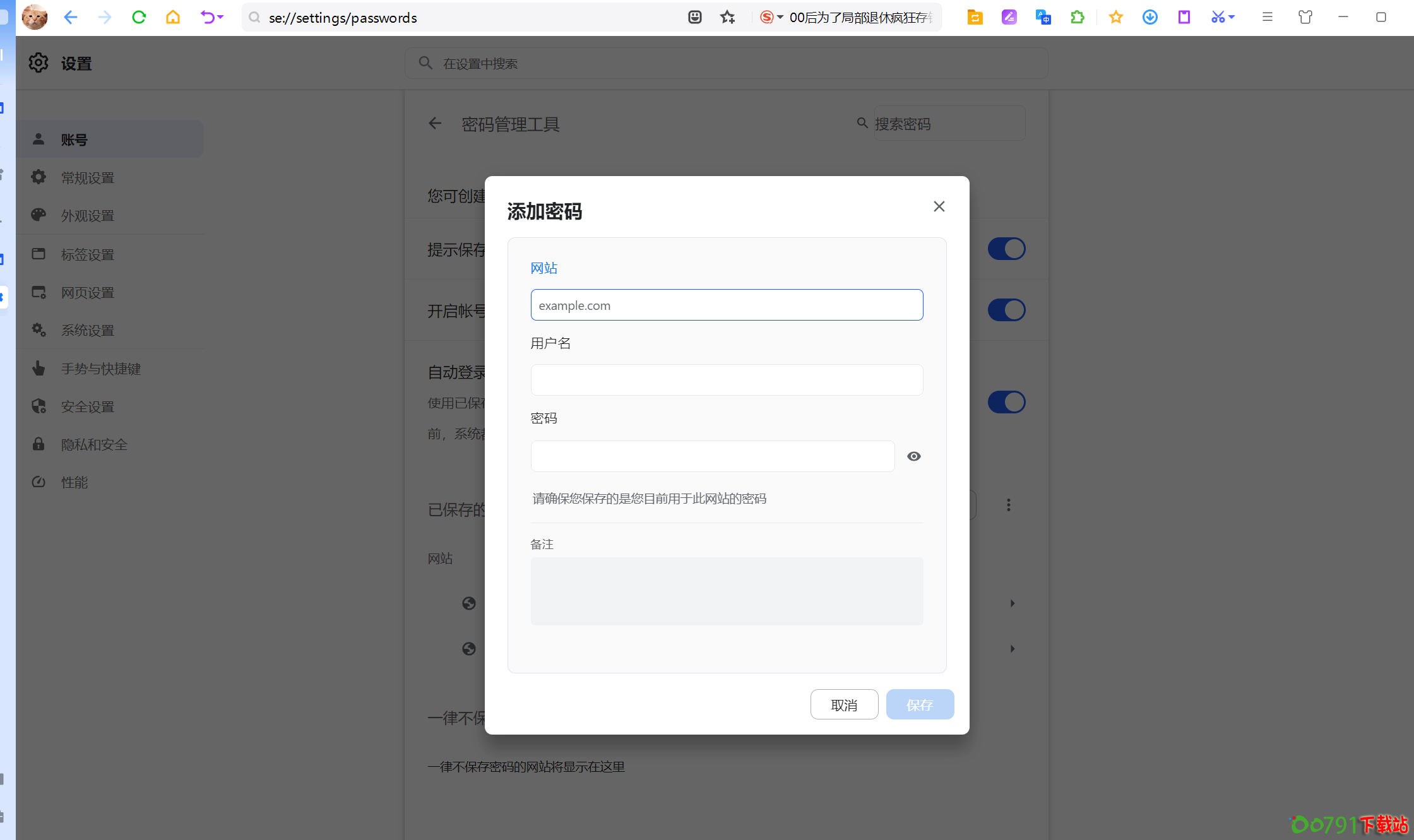Click the 网站 example.com input field
Viewport: 1414px width, 840px height.
click(x=727, y=305)
